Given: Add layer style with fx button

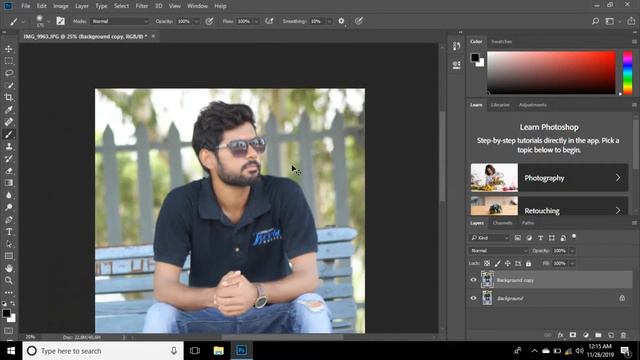Looking at the screenshot, I should (560, 335).
